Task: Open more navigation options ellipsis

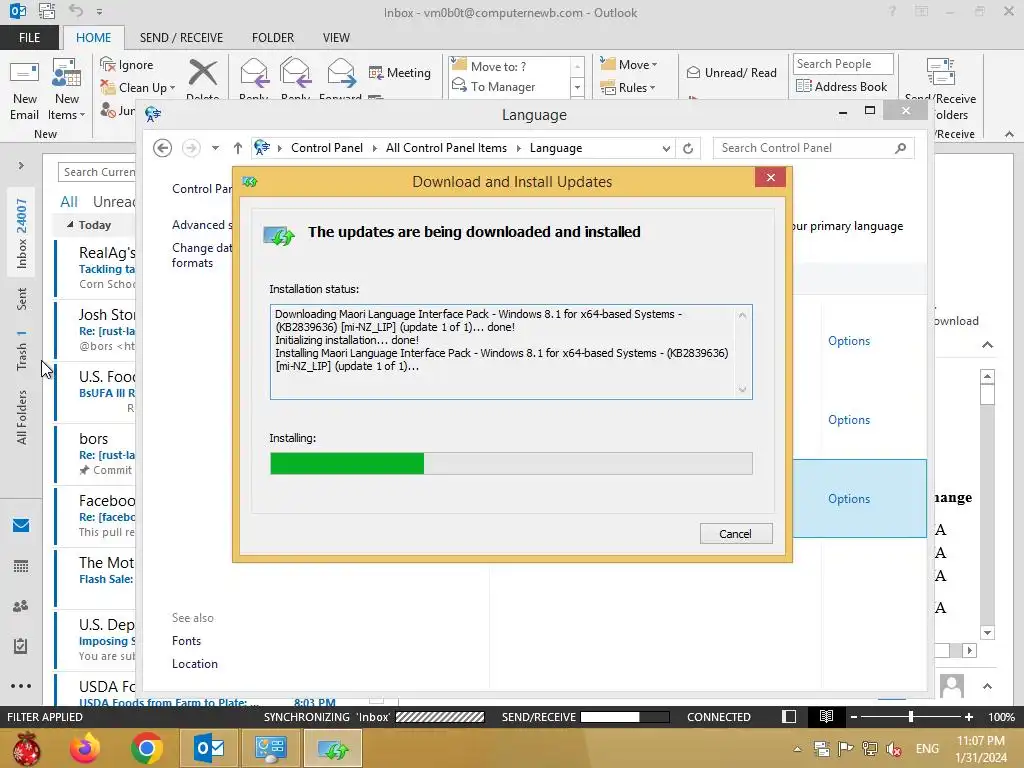Action: click(21, 686)
